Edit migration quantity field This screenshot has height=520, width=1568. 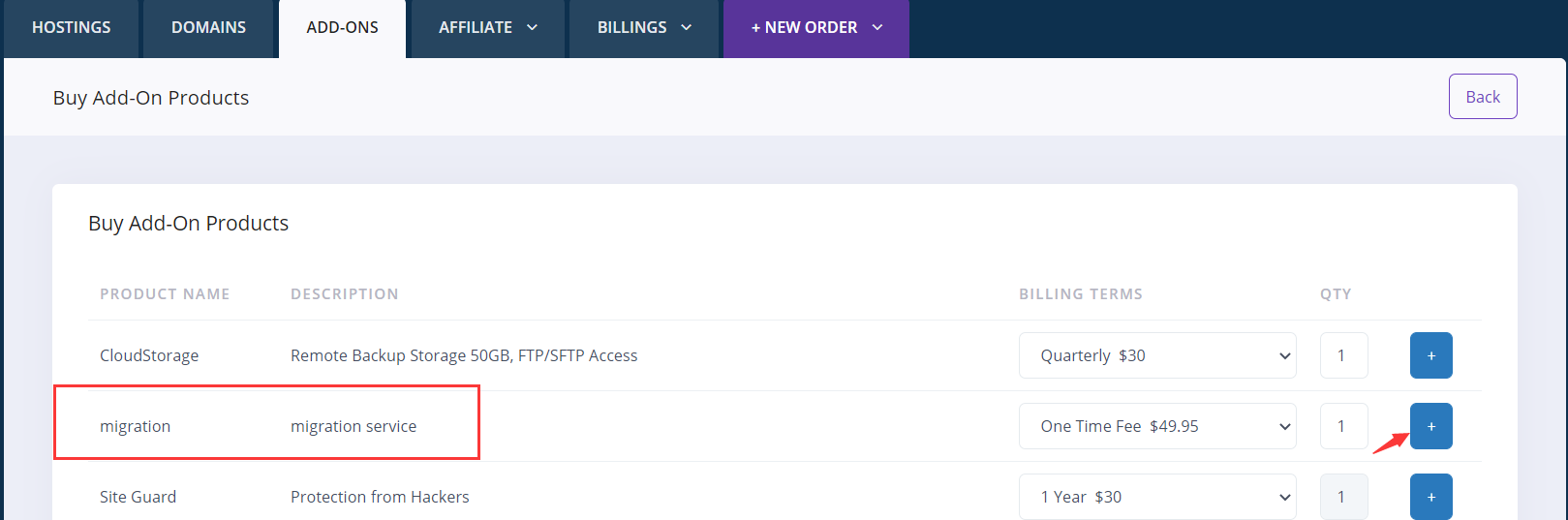tap(1343, 426)
